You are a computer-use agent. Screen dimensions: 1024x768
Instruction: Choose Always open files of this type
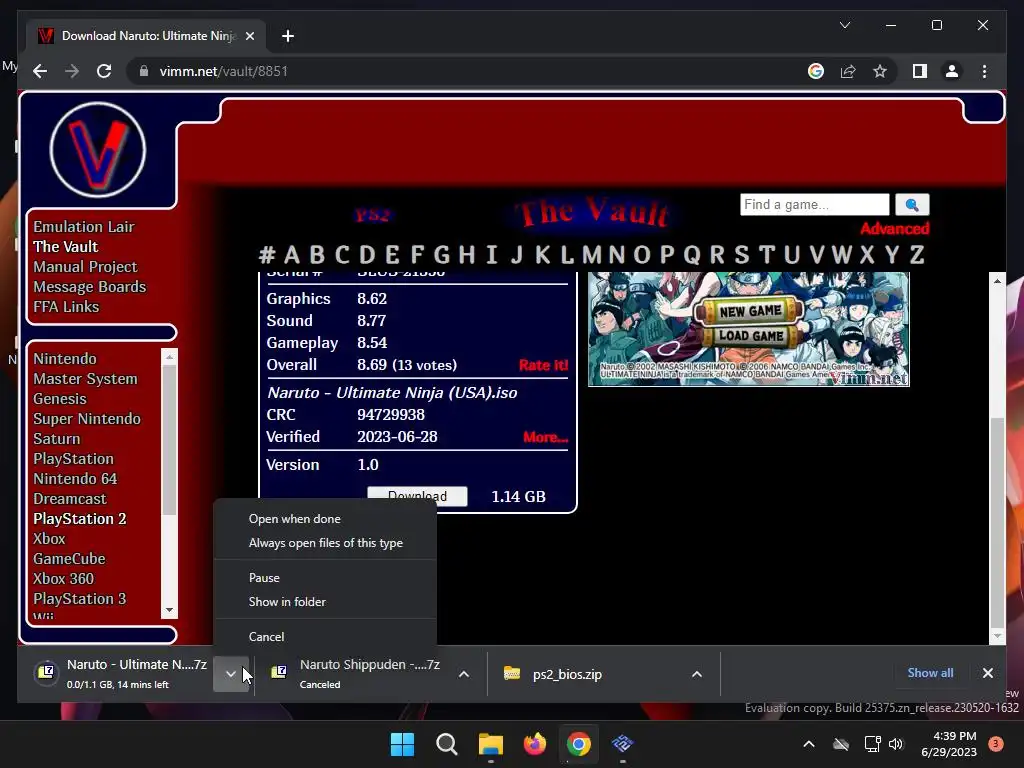click(325, 543)
